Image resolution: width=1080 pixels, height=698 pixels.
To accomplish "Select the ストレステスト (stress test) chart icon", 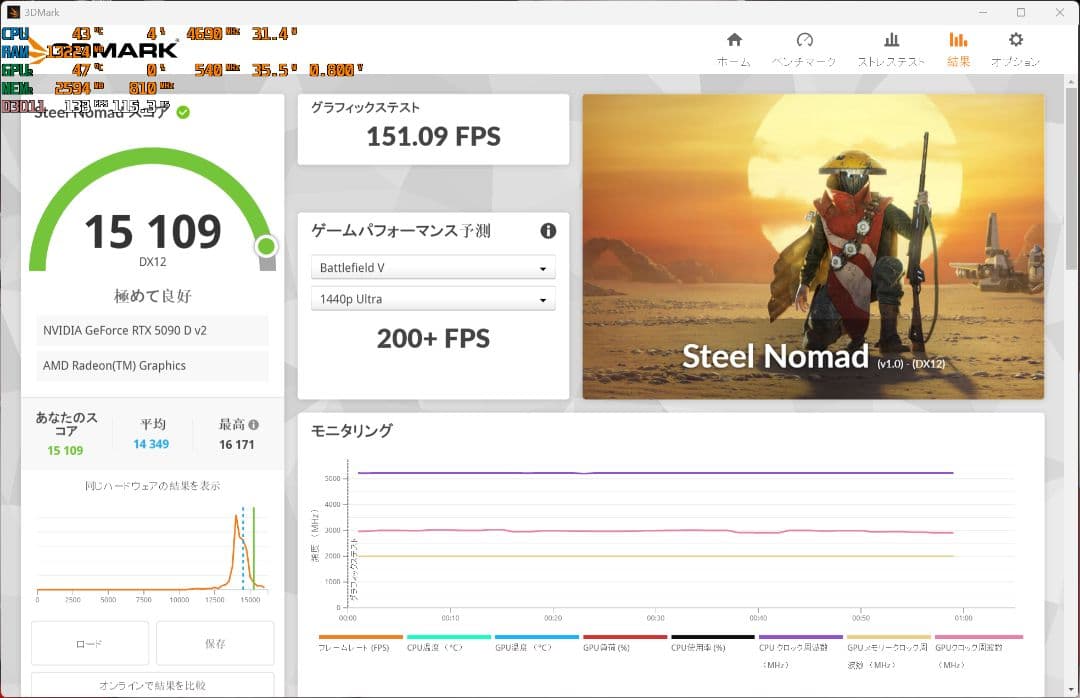I will tap(891, 40).
